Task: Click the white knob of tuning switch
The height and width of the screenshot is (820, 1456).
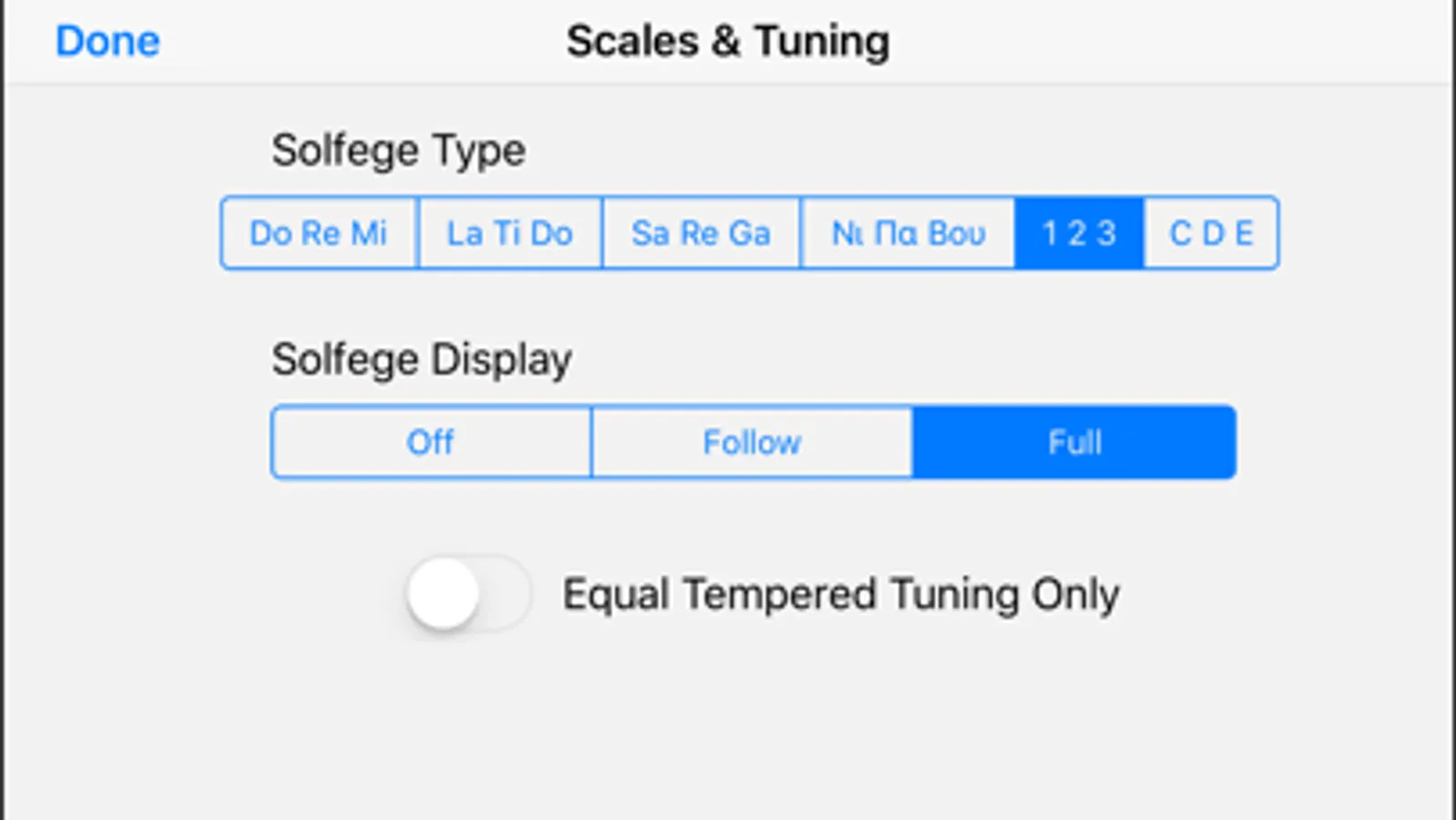Action: coord(443,594)
